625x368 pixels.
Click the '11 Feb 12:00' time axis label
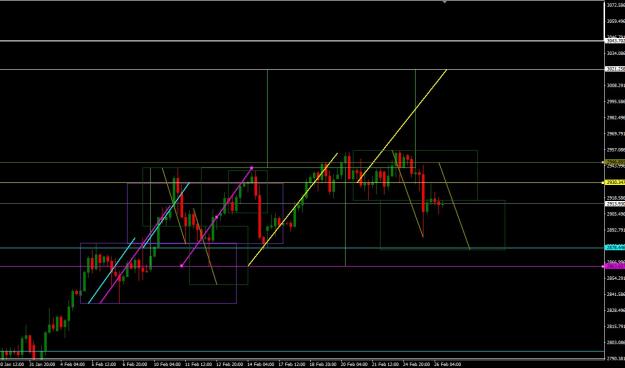click(x=198, y=364)
